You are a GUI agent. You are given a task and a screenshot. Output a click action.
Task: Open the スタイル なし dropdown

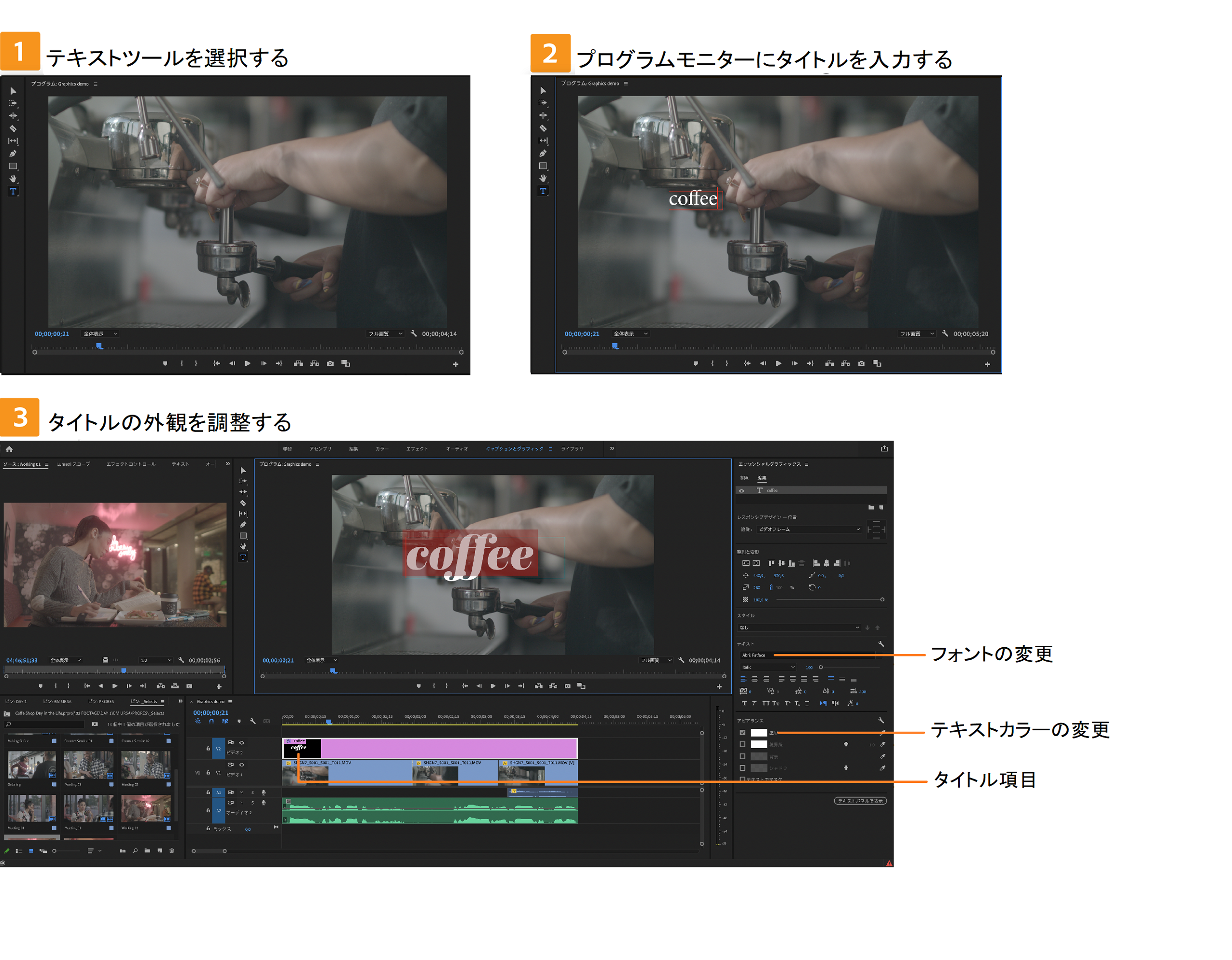coord(799,628)
